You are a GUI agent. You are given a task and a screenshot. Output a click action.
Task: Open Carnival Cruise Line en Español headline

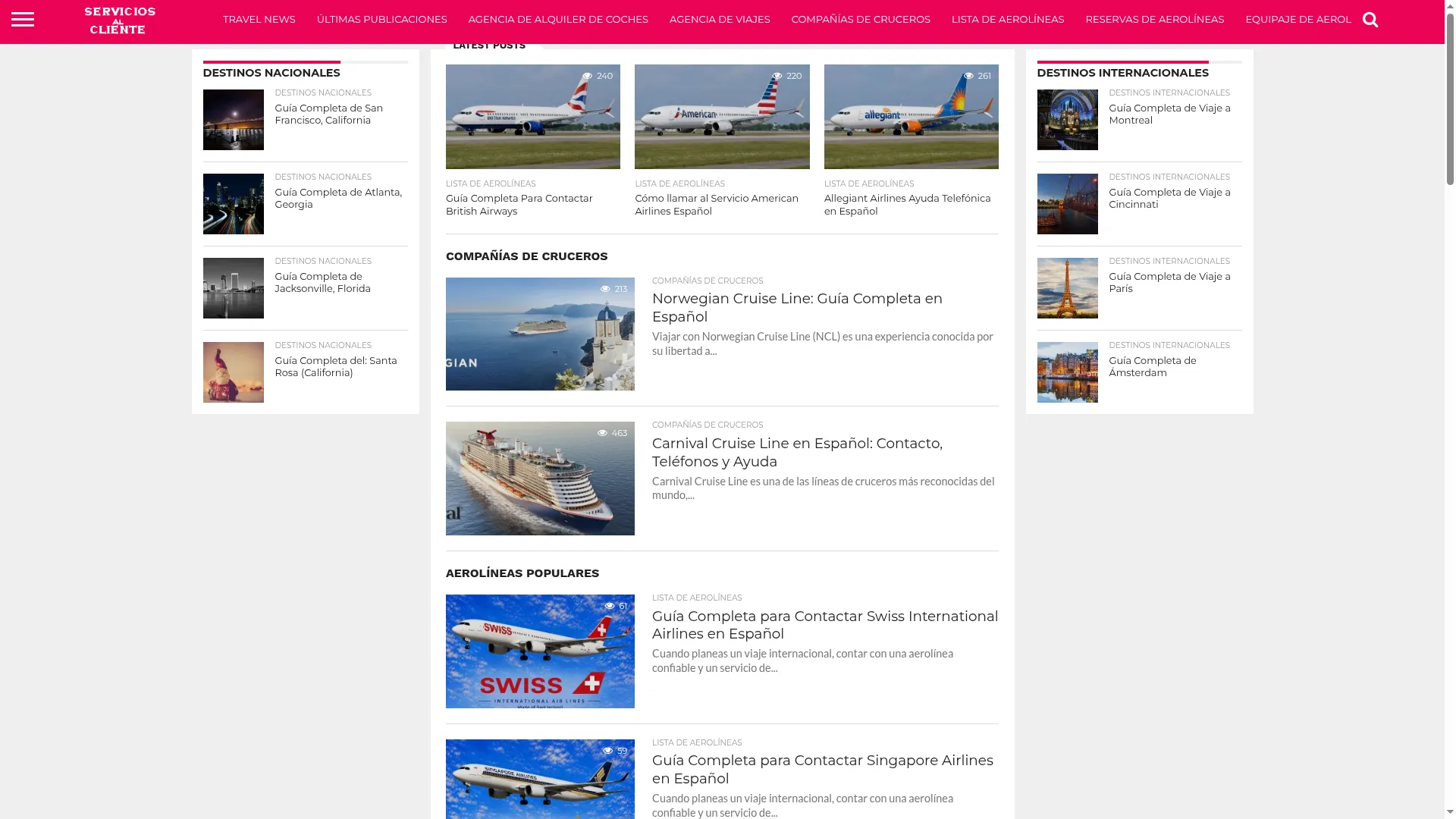click(x=797, y=453)
